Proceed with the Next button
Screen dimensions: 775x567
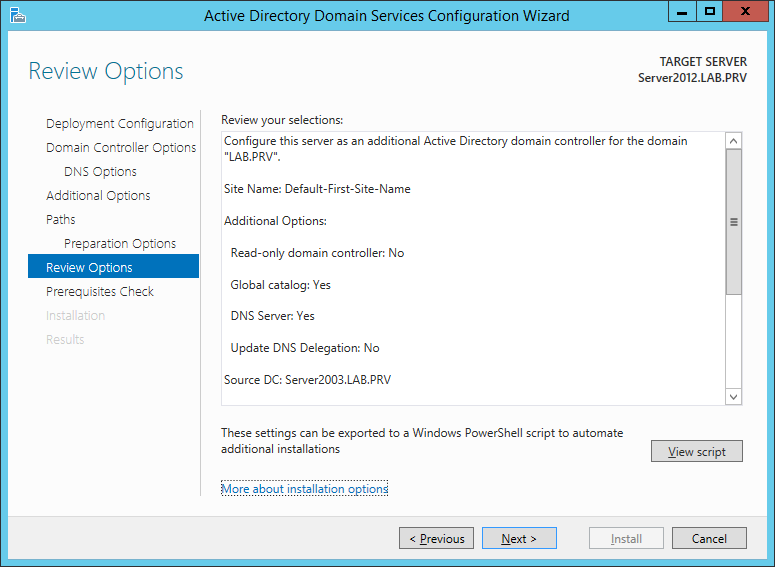(x=519, y=538)
